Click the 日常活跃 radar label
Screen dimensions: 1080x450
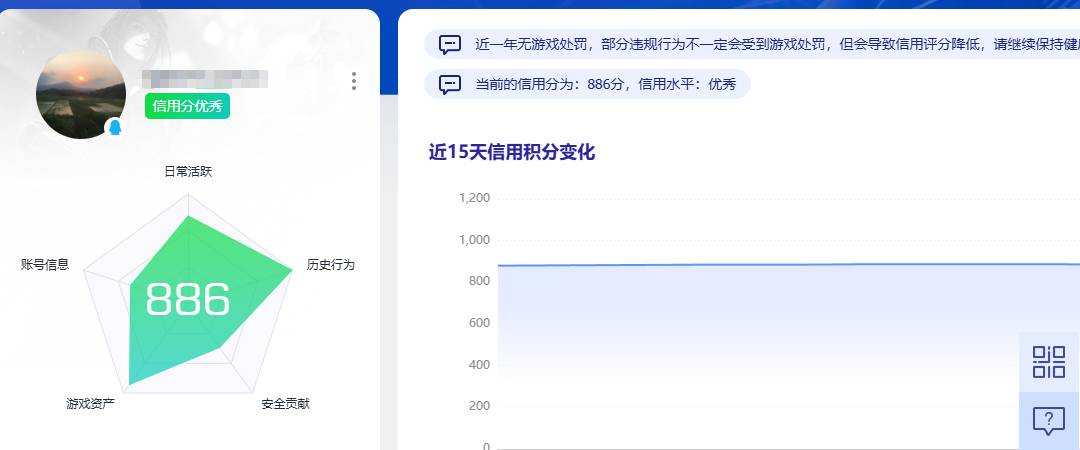point(188,172)
